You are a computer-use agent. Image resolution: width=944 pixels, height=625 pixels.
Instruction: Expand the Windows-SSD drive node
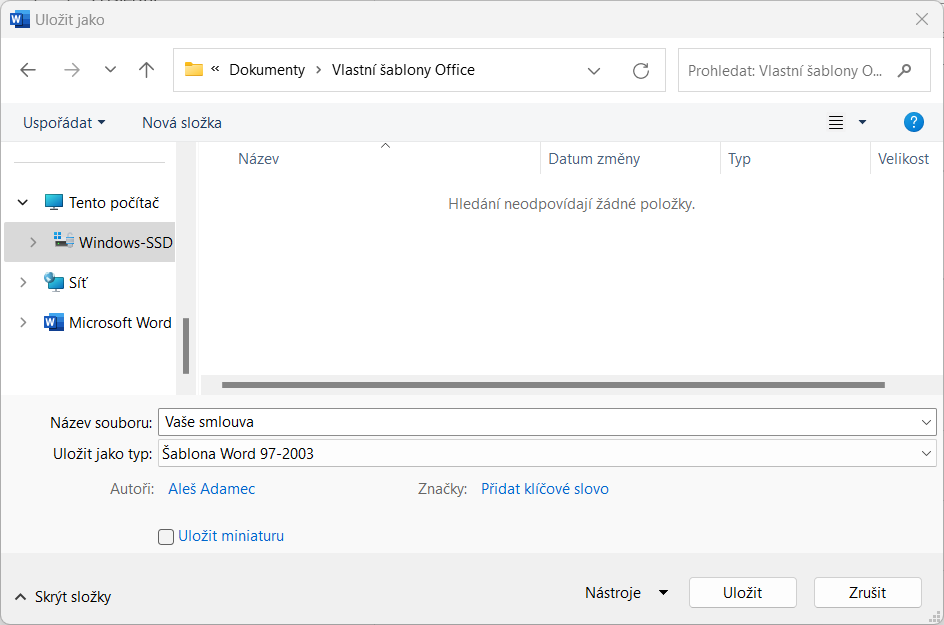pyautogui.click(x=33, y=243)
